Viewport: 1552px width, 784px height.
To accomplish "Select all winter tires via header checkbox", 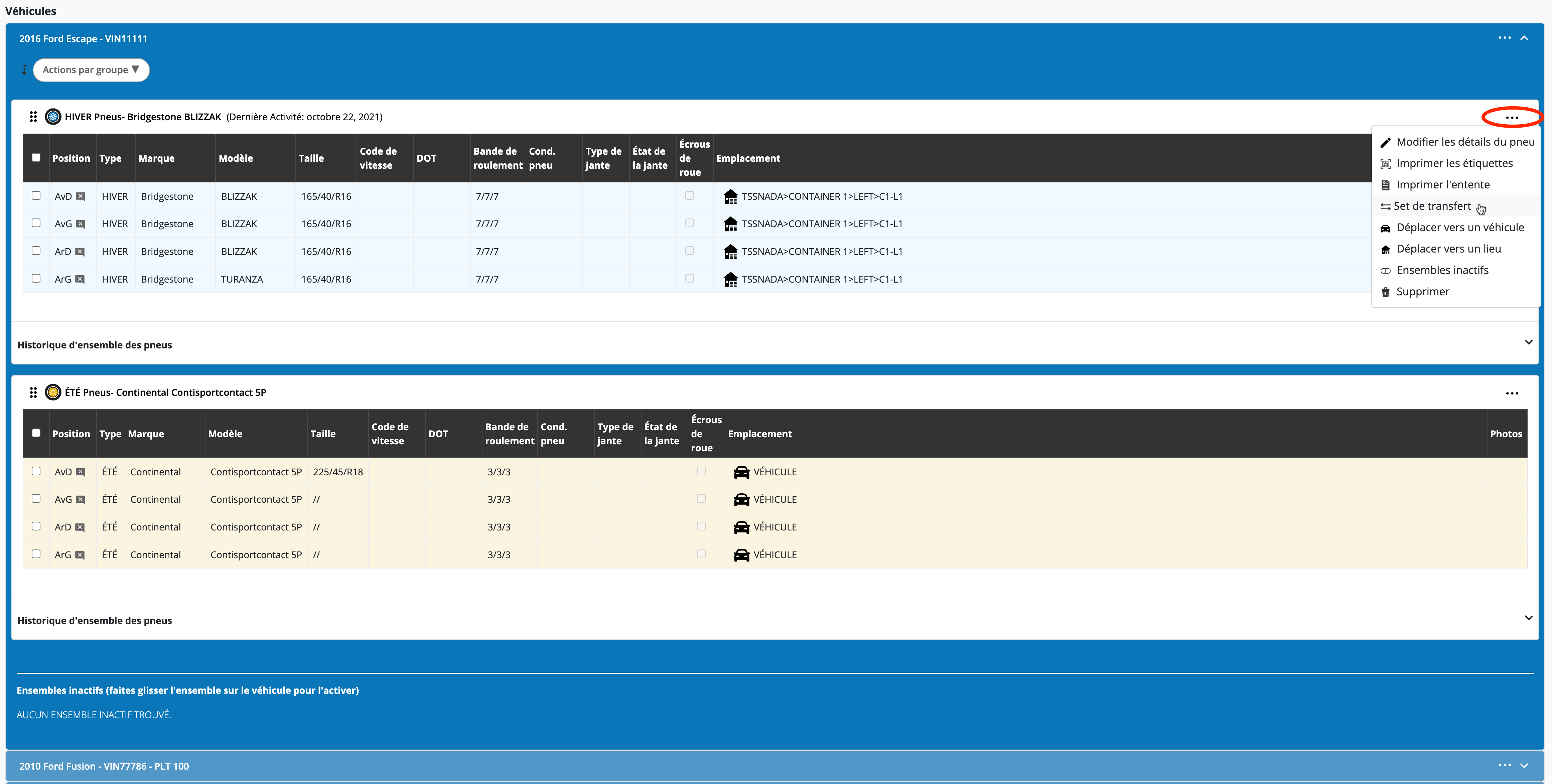I will coord(36,158).
